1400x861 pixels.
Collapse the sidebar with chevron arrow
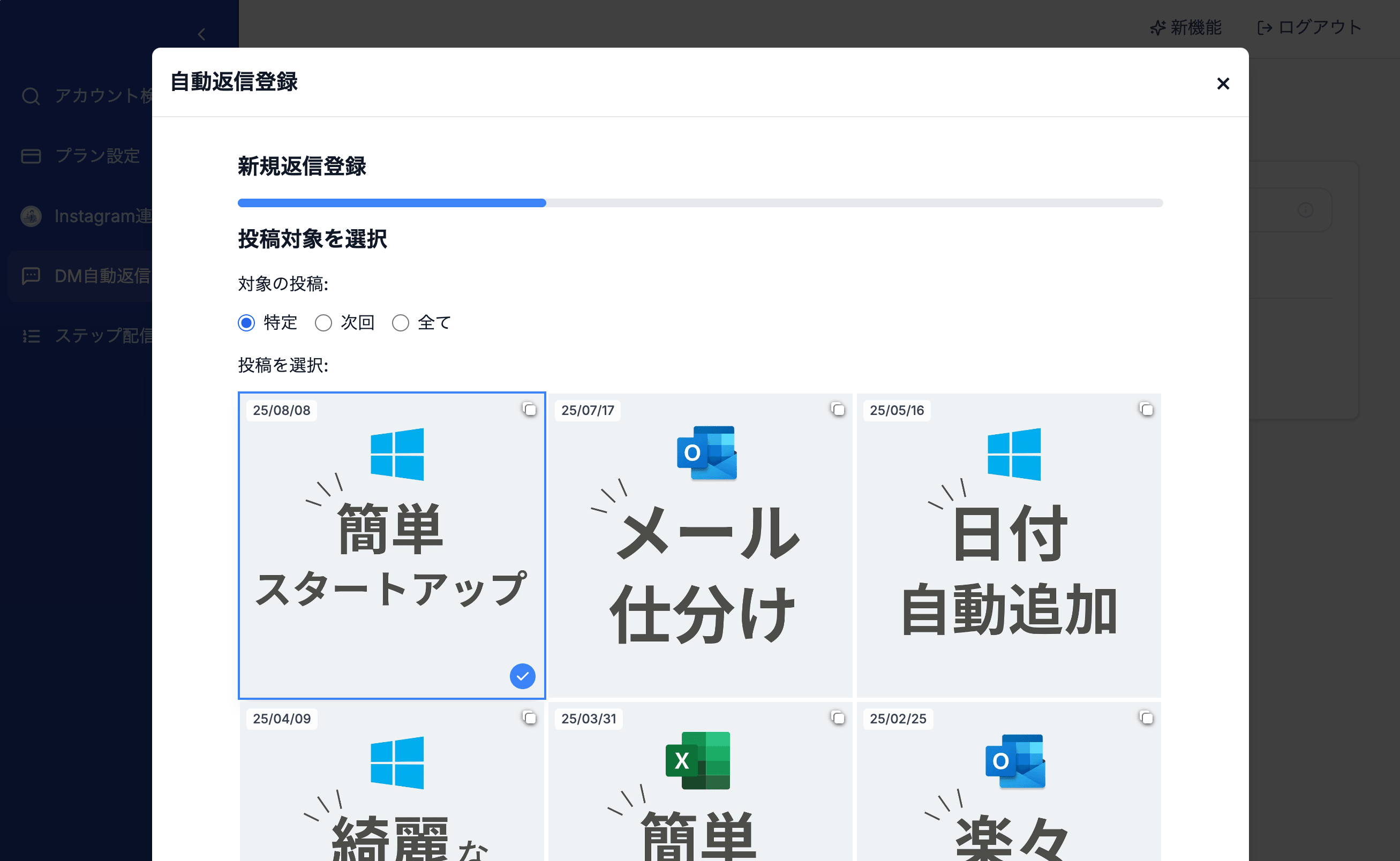(201, 34)
